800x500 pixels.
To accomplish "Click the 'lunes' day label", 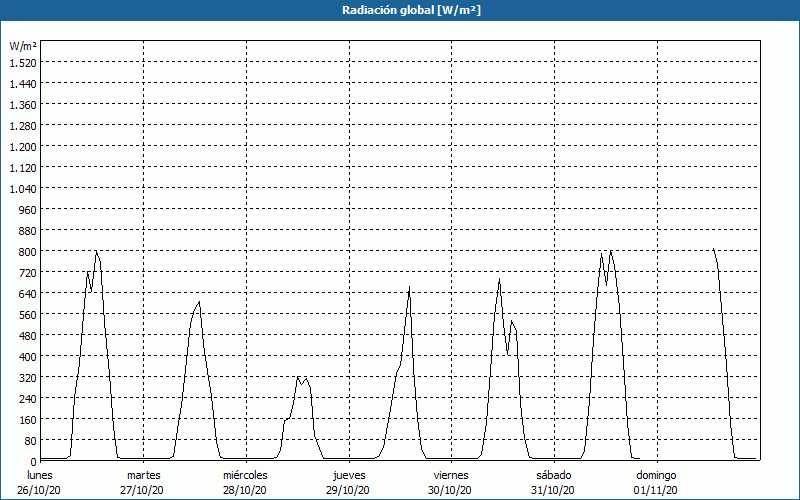I will point(40,475).
